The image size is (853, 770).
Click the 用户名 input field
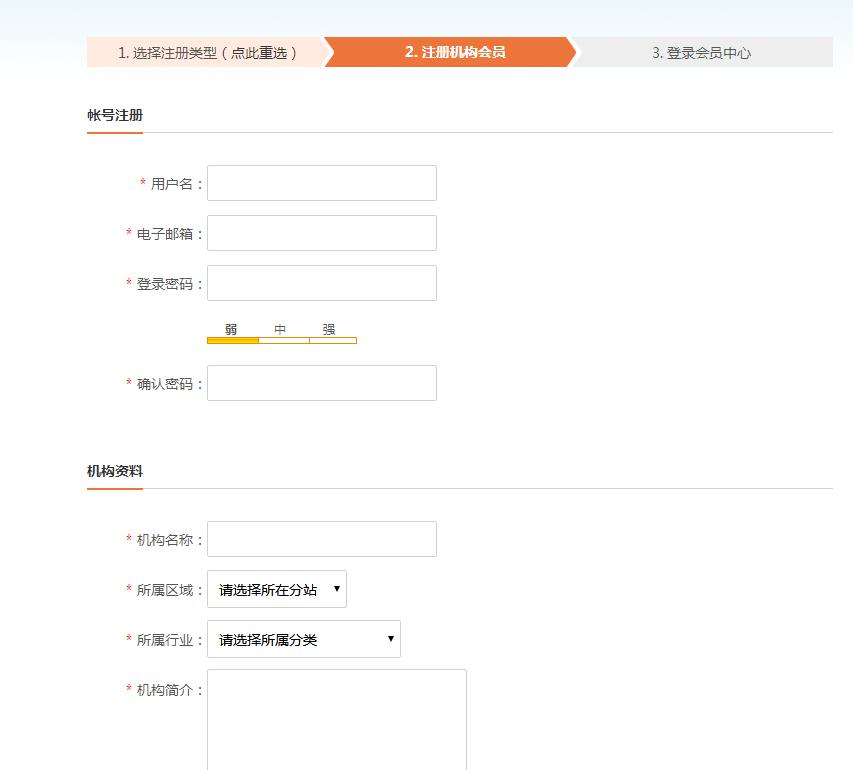[320, 183]
